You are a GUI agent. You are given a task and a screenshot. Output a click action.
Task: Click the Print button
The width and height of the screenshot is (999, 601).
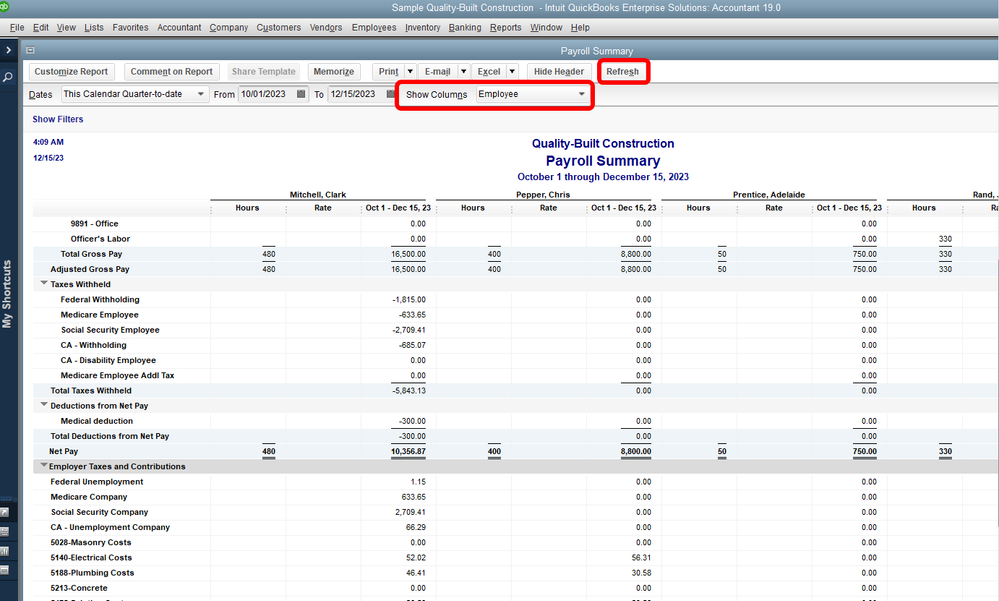click(389, 71)
